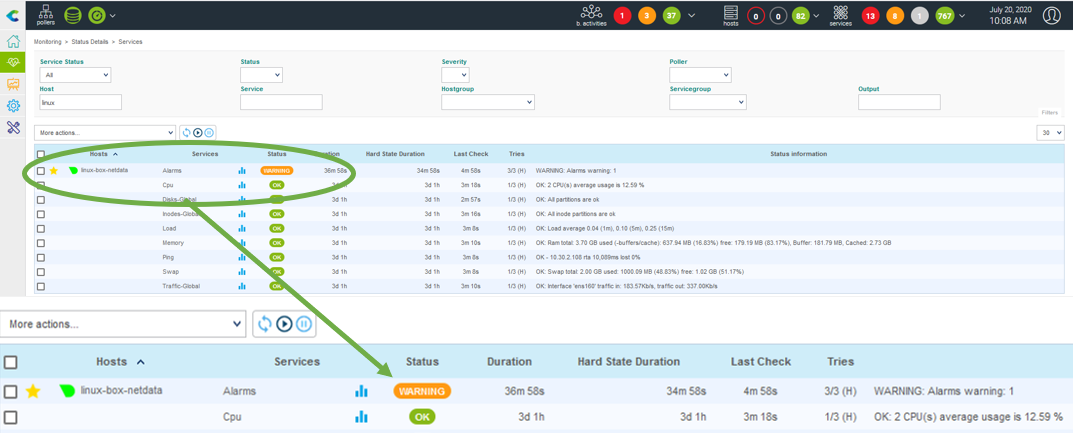Click the green business activities counter 37
The image size is (1073, 433).
[x=671, y=16]
